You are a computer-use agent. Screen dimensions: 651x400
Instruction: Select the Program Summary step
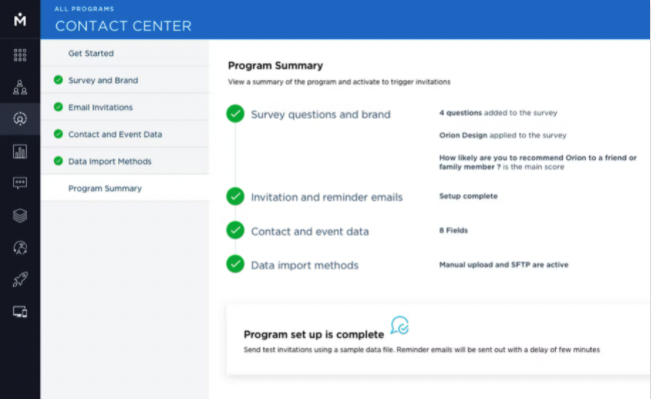pos(105,188)
